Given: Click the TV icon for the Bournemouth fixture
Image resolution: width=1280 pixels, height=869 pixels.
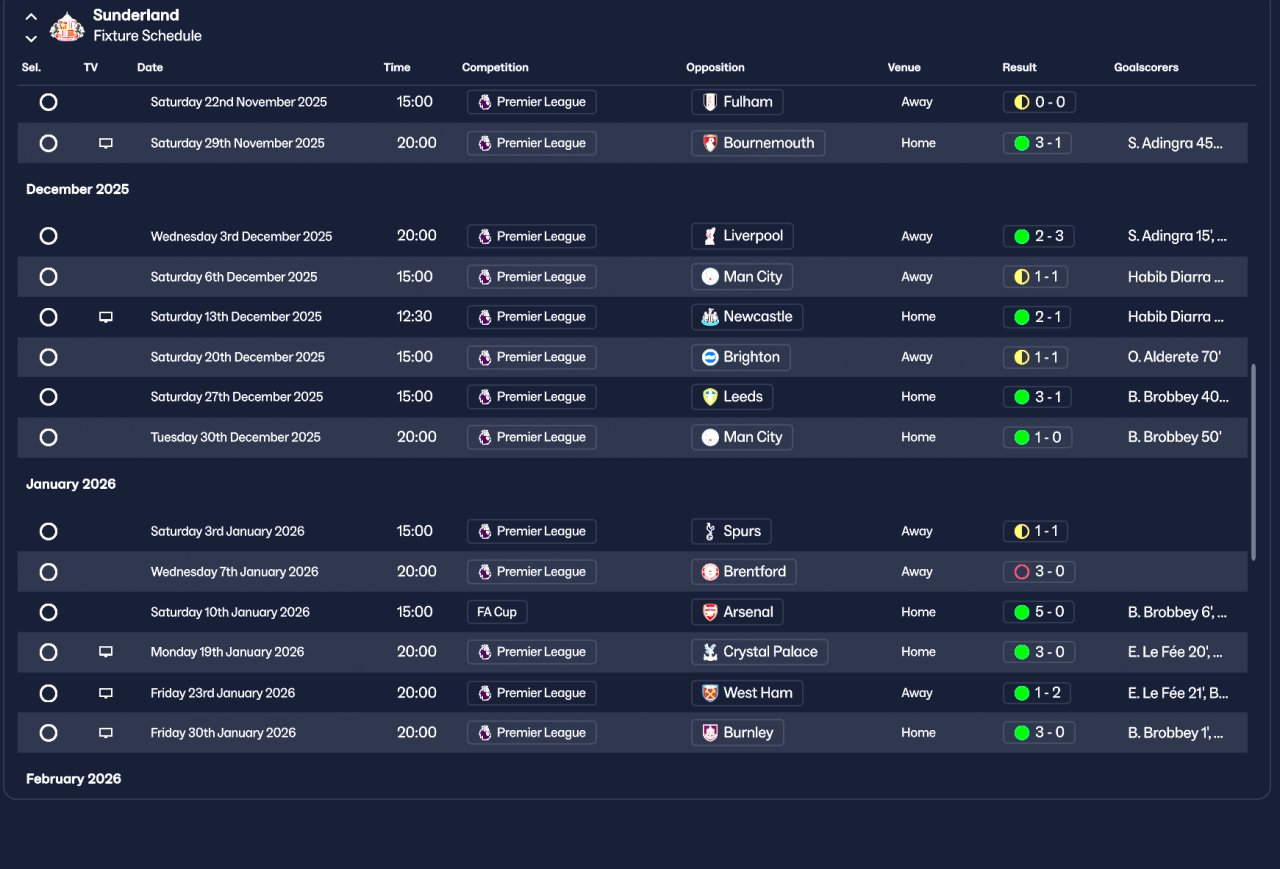Looking at the screenshot, I should (x=106, y=143).
